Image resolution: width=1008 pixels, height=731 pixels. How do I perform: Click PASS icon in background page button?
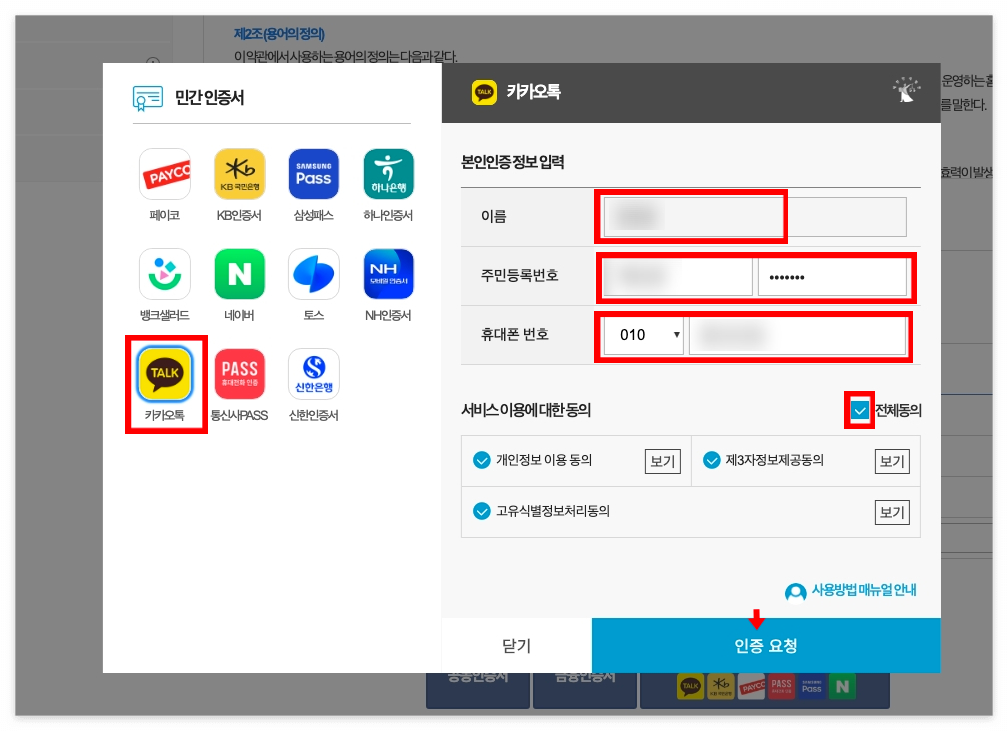[781, 687]
